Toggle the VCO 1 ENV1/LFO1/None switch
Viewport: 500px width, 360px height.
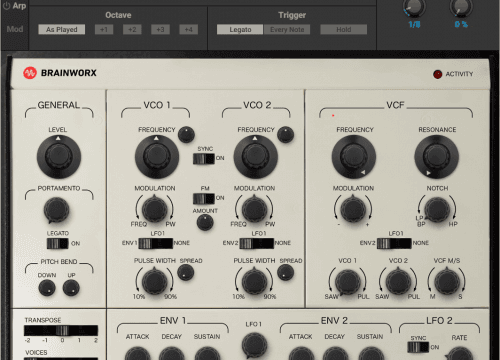tap(155, 243)
